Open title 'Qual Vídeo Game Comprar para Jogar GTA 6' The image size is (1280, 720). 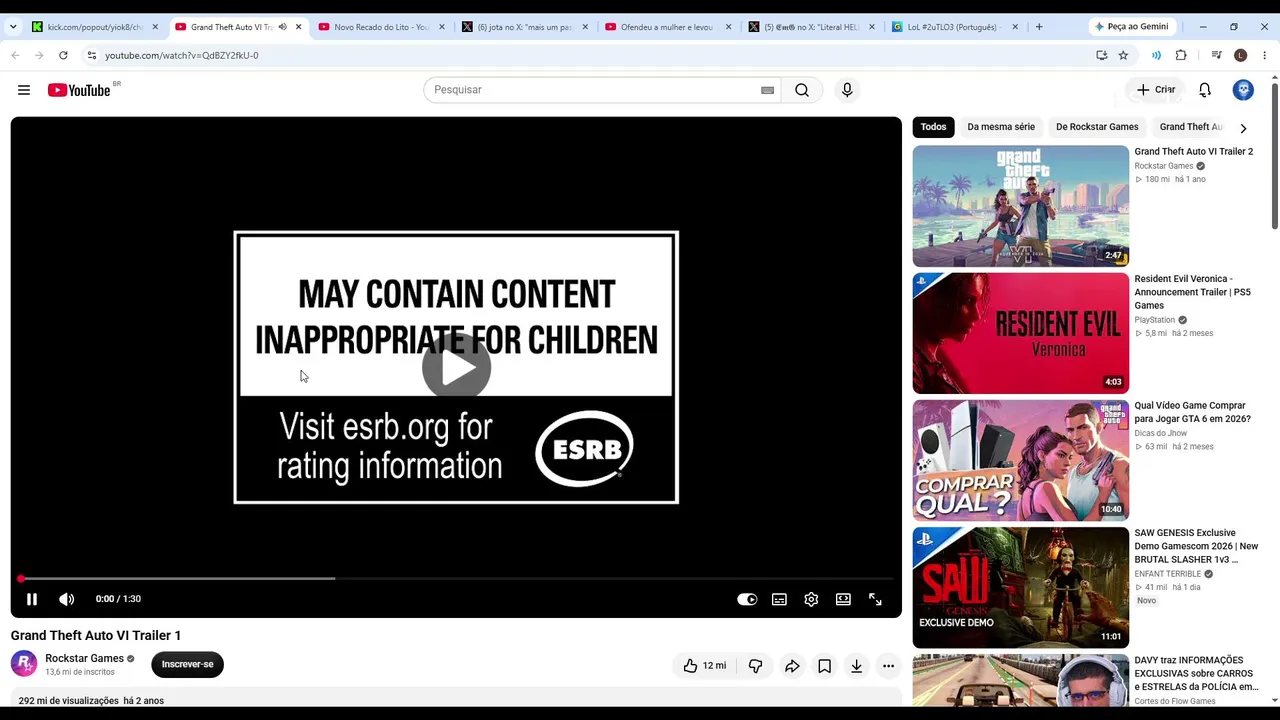coord(1192,412)
